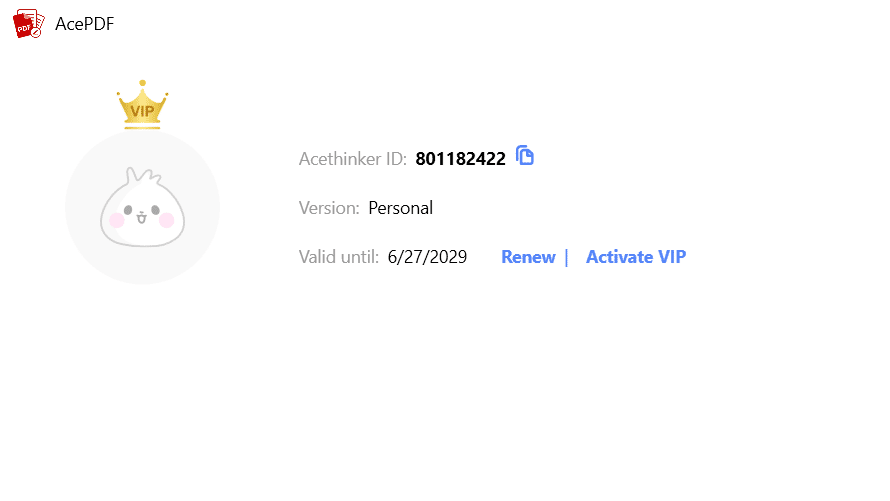The width and height of the screenshot is (890, 501).
Task: Click the separator bar after Renew
Action: tap(566, 257)
